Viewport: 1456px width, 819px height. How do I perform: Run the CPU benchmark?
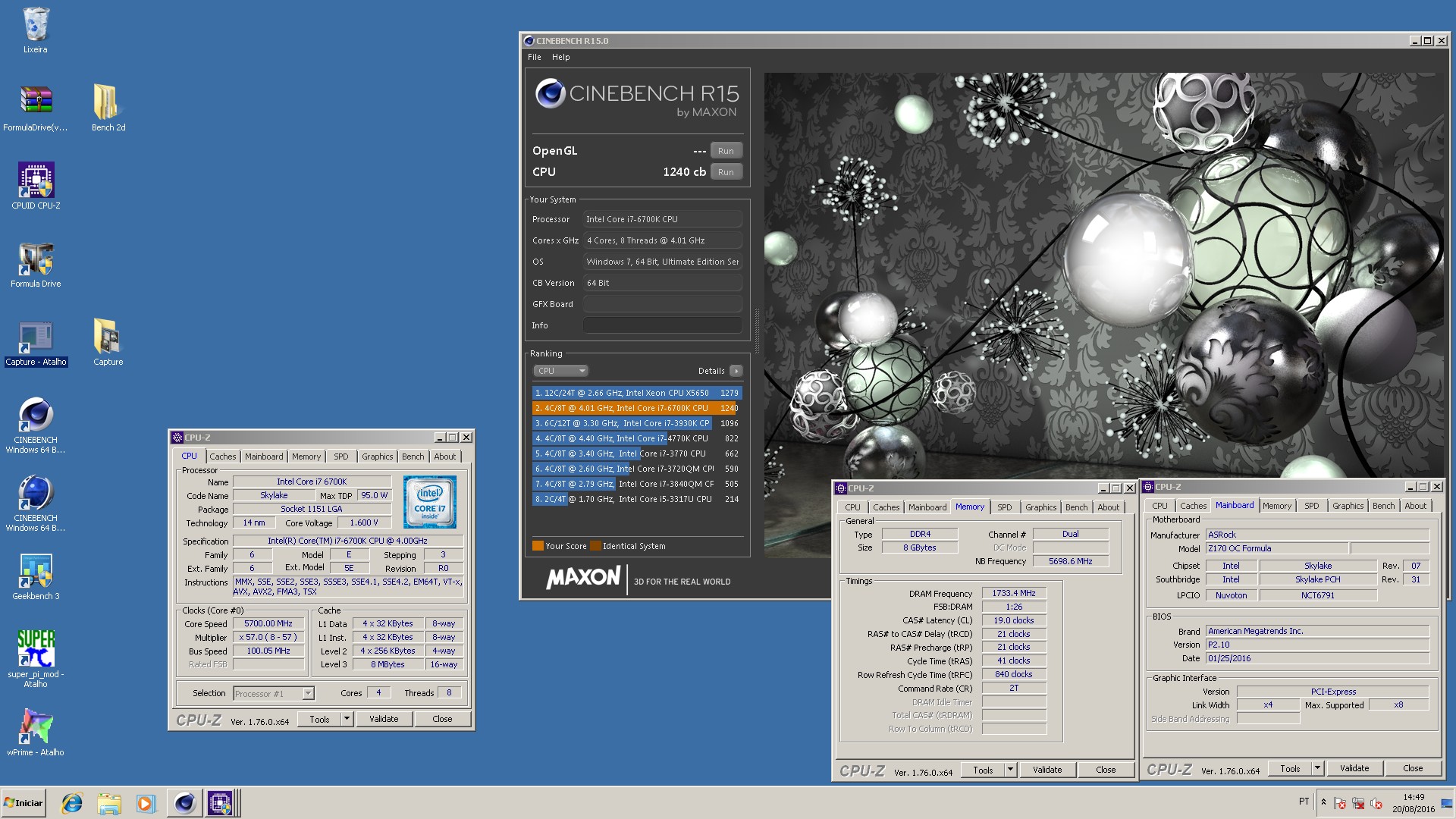[726, 172]
